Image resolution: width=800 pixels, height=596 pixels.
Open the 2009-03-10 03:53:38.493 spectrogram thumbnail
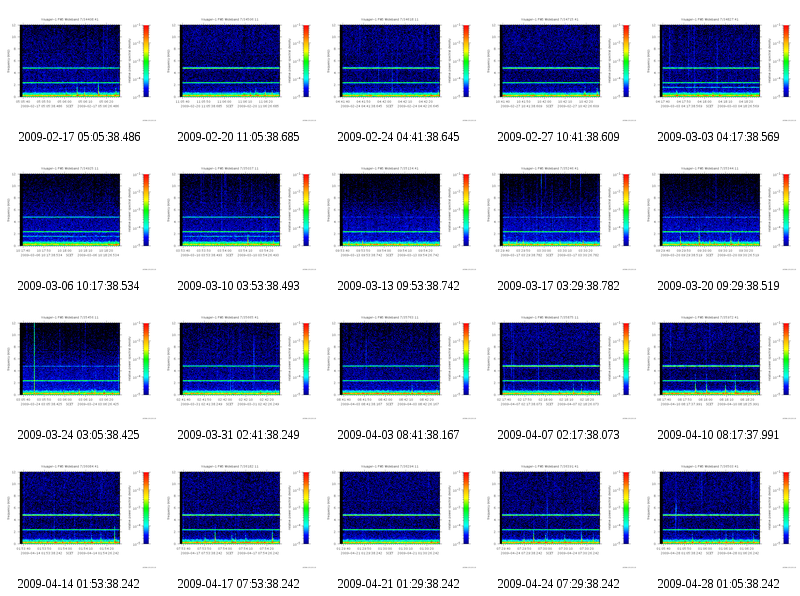(x=239, y=218)
